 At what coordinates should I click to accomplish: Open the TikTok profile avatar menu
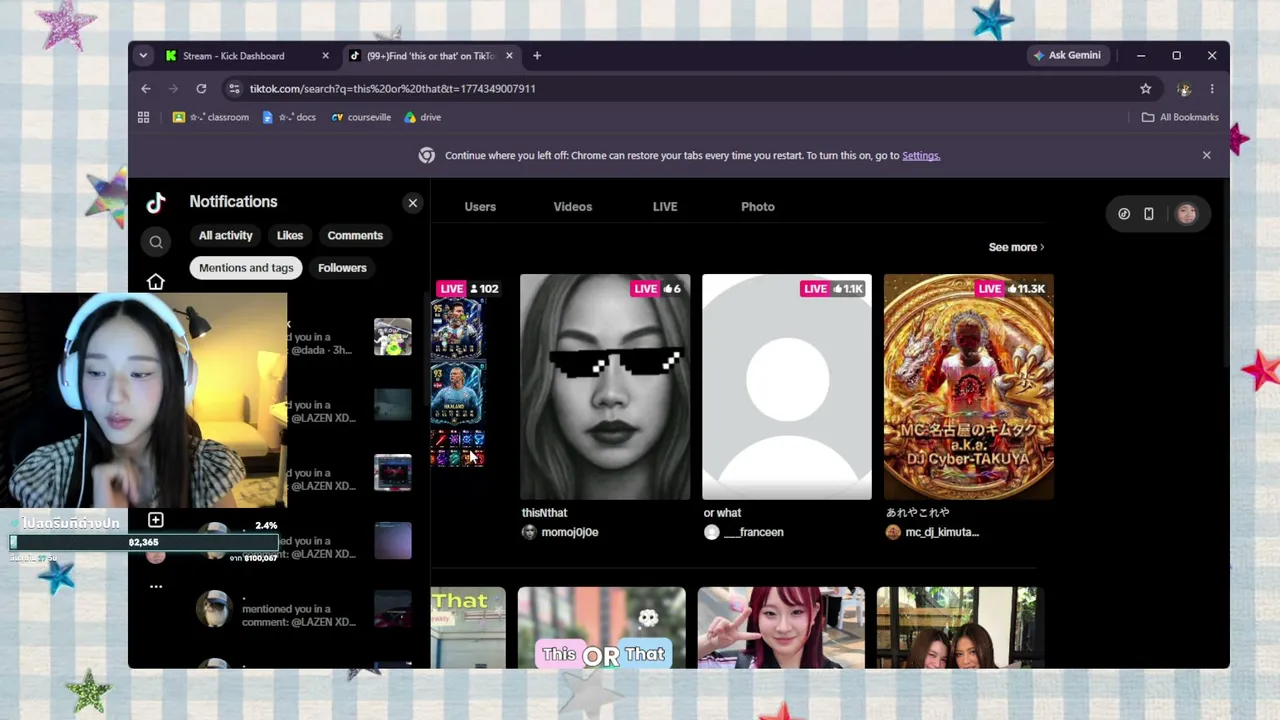tap(1186, 214)
